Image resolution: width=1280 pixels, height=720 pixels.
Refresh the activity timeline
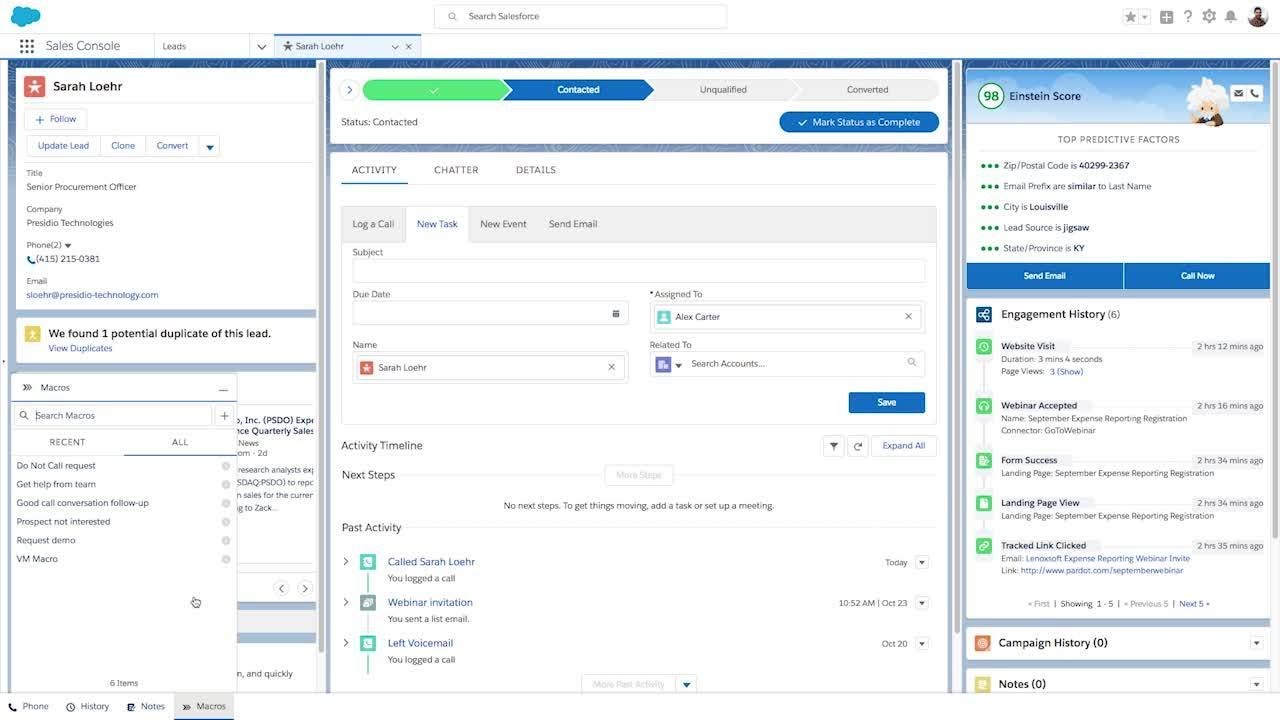[857, 446]
